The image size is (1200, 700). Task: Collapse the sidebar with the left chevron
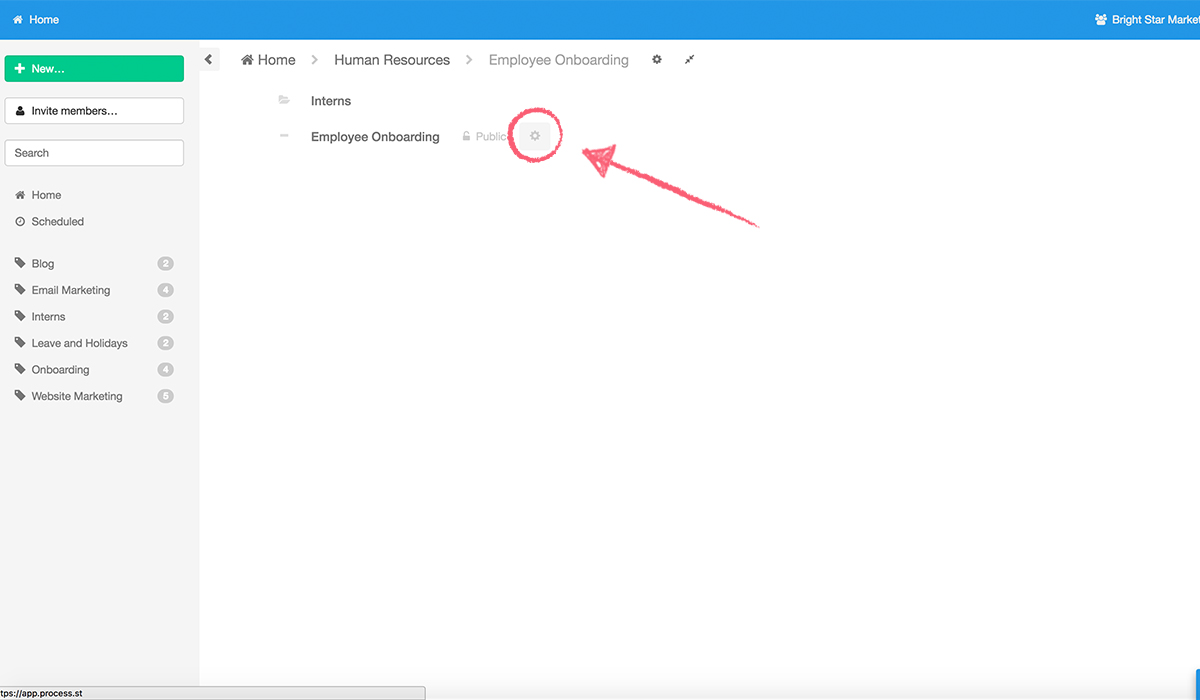[209, 60]
